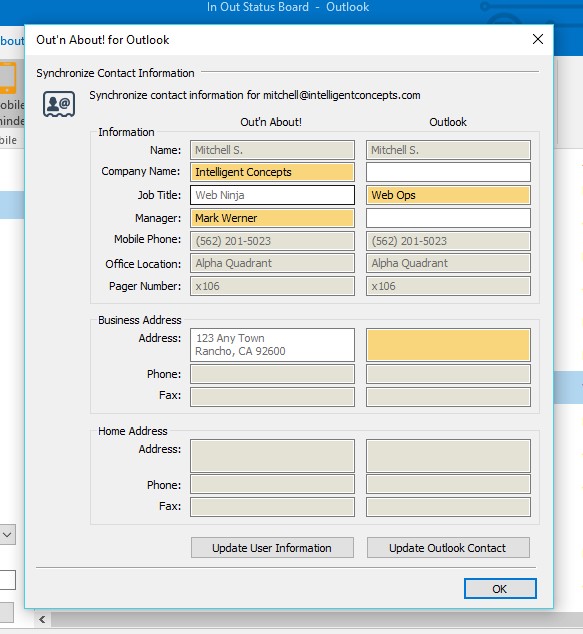Click Out'n About! Home Fax field

(272, 507)
